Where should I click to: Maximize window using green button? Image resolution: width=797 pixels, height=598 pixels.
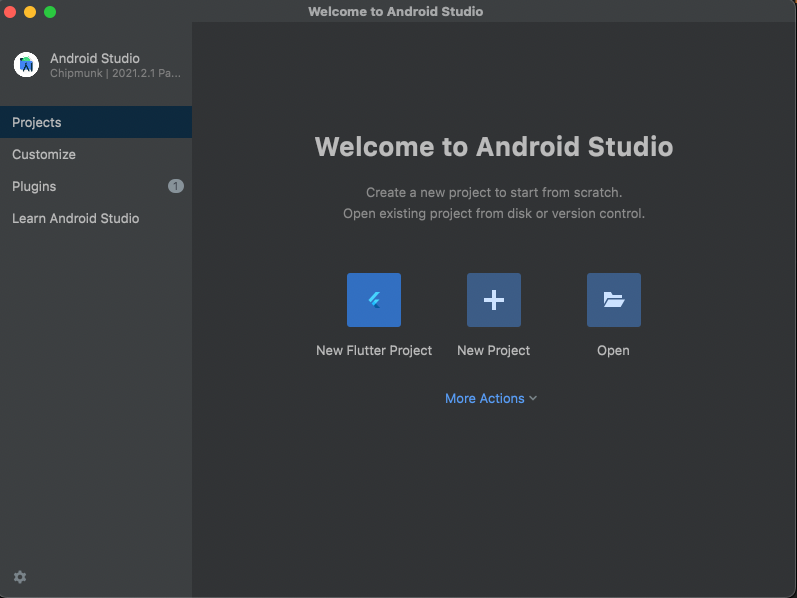pyautogui.click(x=50, y=12)
